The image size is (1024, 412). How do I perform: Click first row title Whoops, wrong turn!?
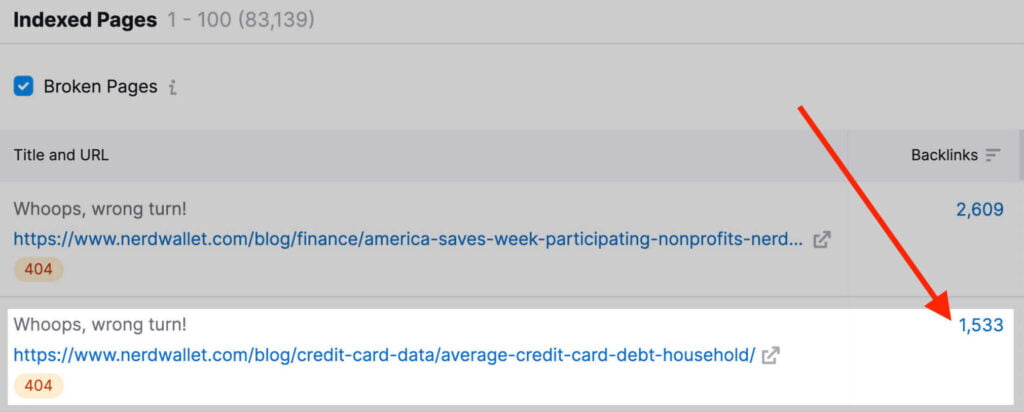(x=100, y=209)
